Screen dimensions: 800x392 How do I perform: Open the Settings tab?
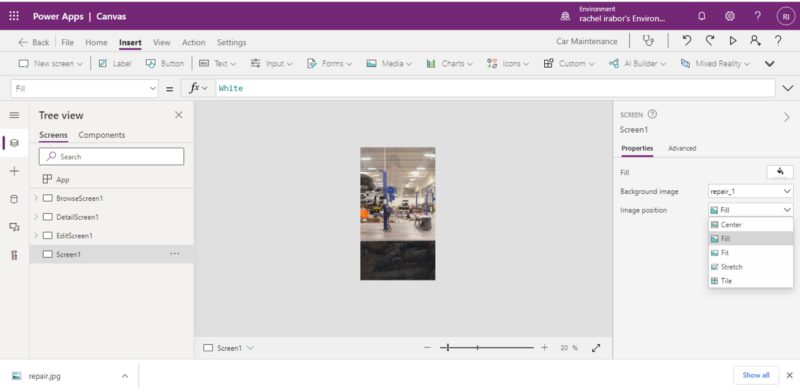pyautogui.click(x=231, y=42)
